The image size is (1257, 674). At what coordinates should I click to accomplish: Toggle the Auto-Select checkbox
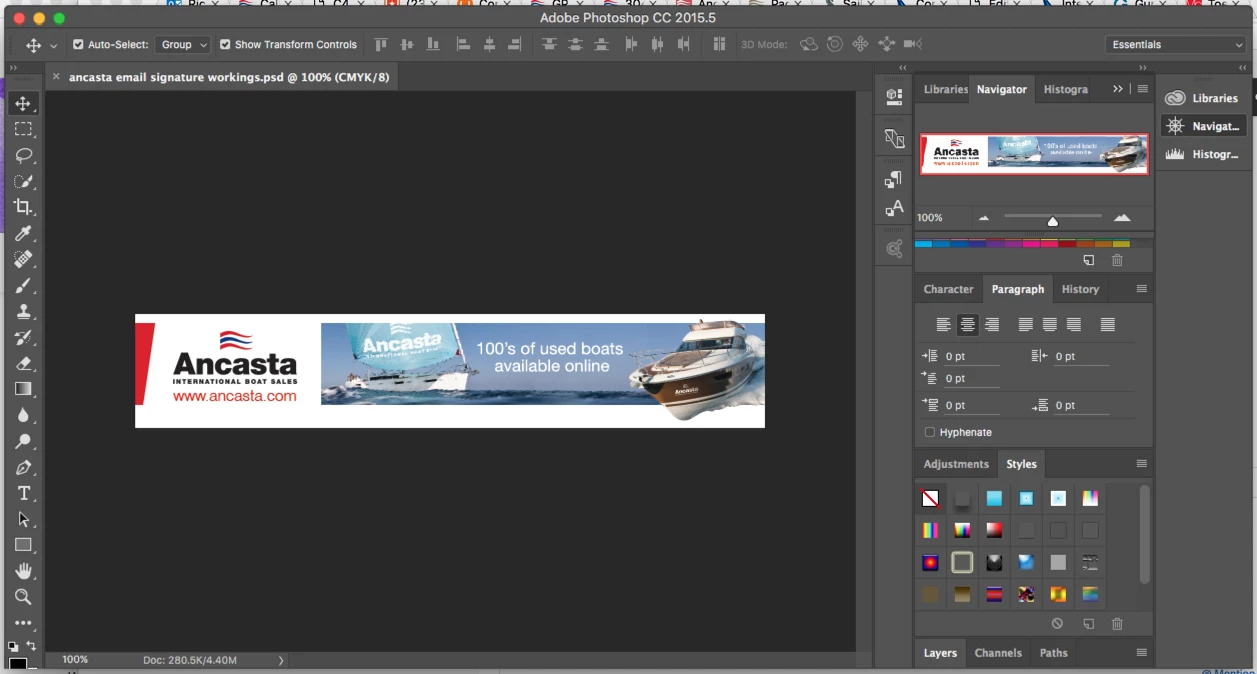click(x=78, y=45)
